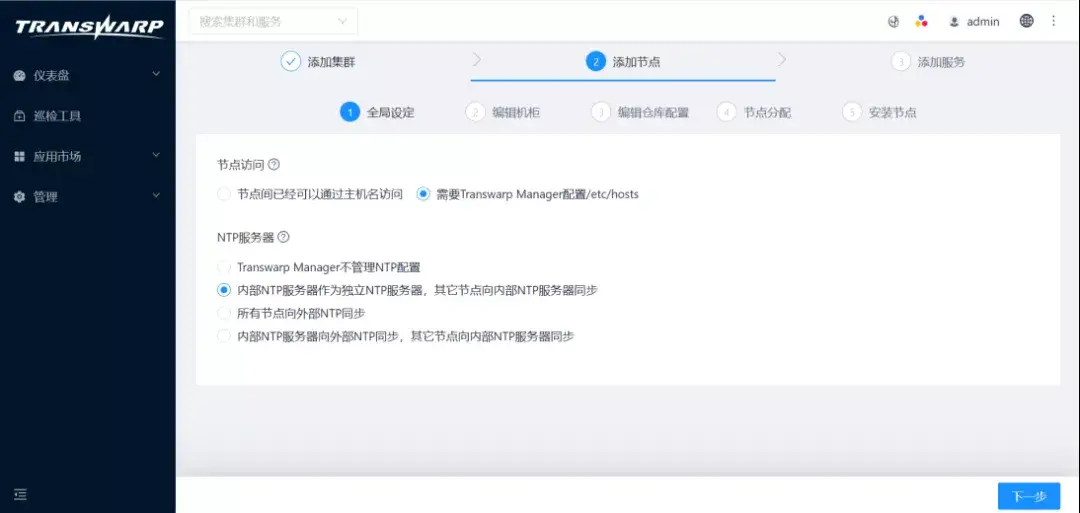Image resolution: width=1080 pixels, height=513 pixels.
Task: Click sub-step 3 circle for 编辑仓库配置
Action: 601,112
